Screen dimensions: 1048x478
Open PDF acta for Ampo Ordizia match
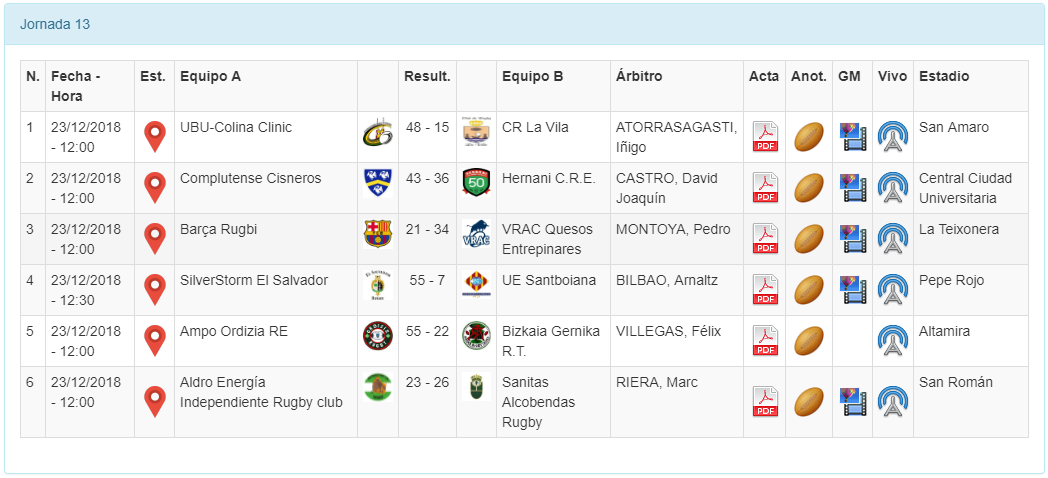[765, 340]
